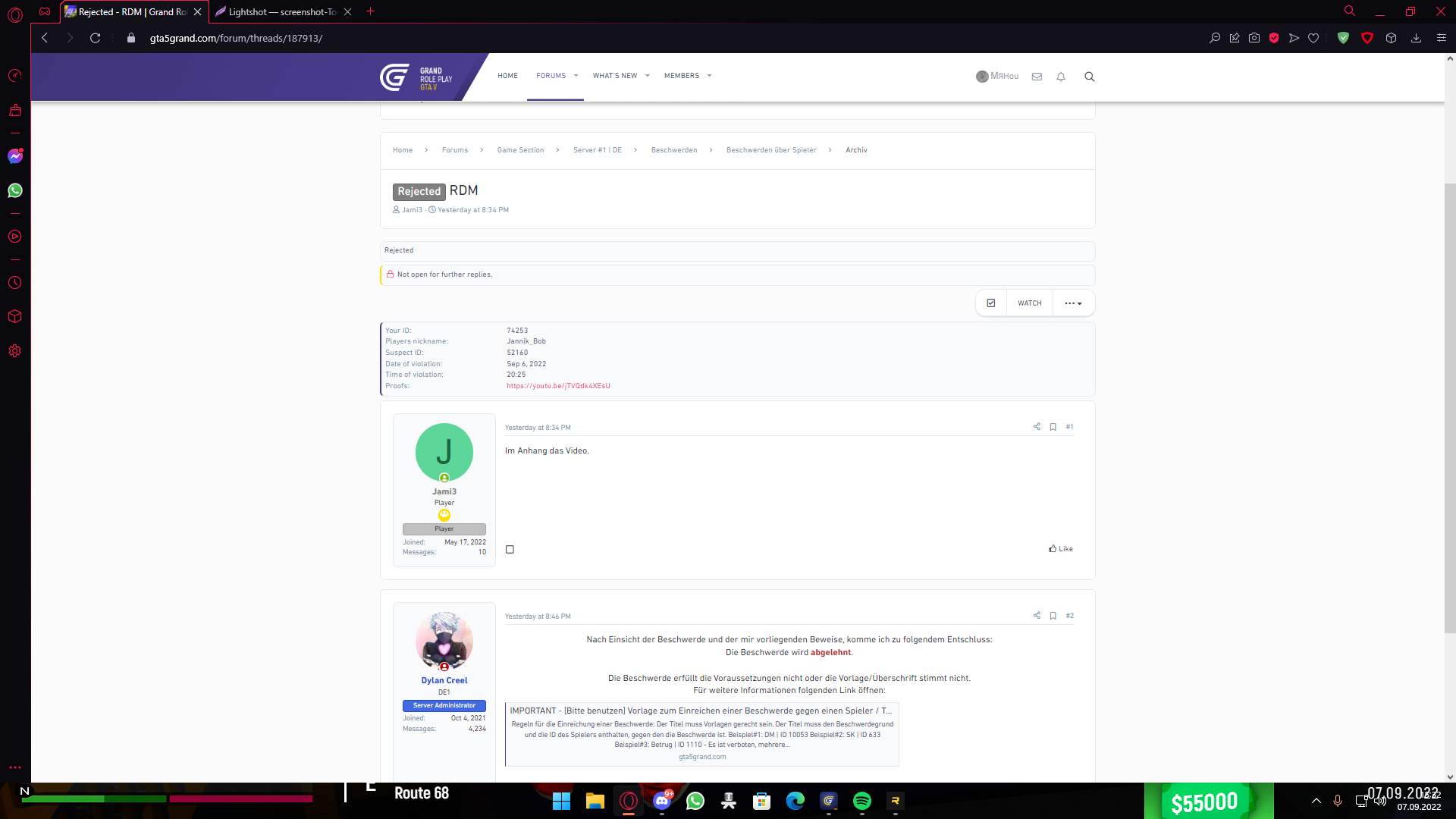Viewport: 1456px width, 819px height.
Task: Click the Like toggle on post #1
Action: [1060, 547]
